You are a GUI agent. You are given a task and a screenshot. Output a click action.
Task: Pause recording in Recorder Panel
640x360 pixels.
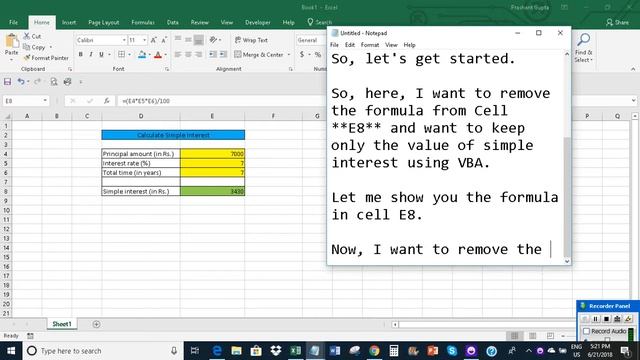tap(595, 318)
